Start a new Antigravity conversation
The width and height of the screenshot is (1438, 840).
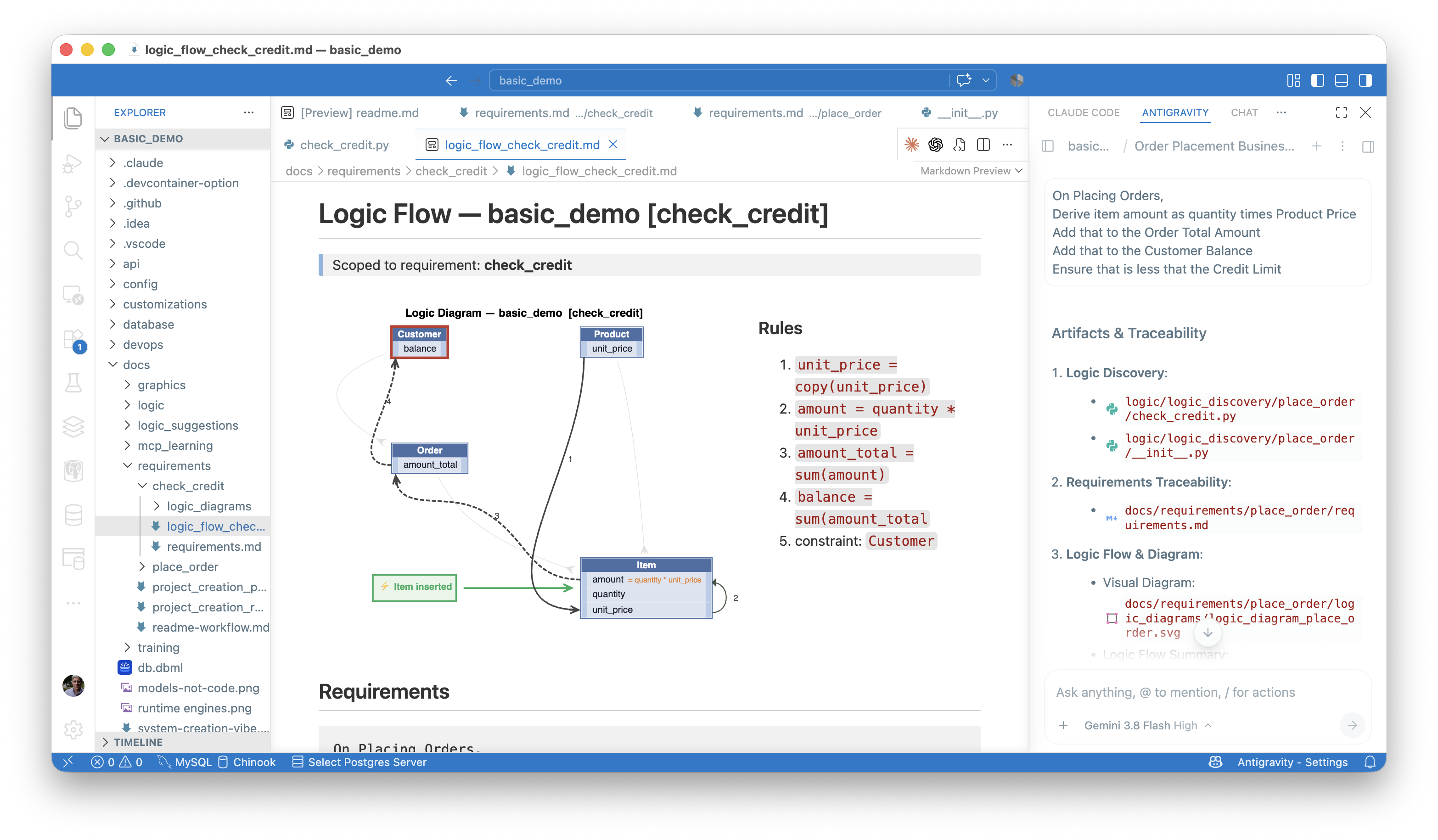click(x=1316, y=146)
